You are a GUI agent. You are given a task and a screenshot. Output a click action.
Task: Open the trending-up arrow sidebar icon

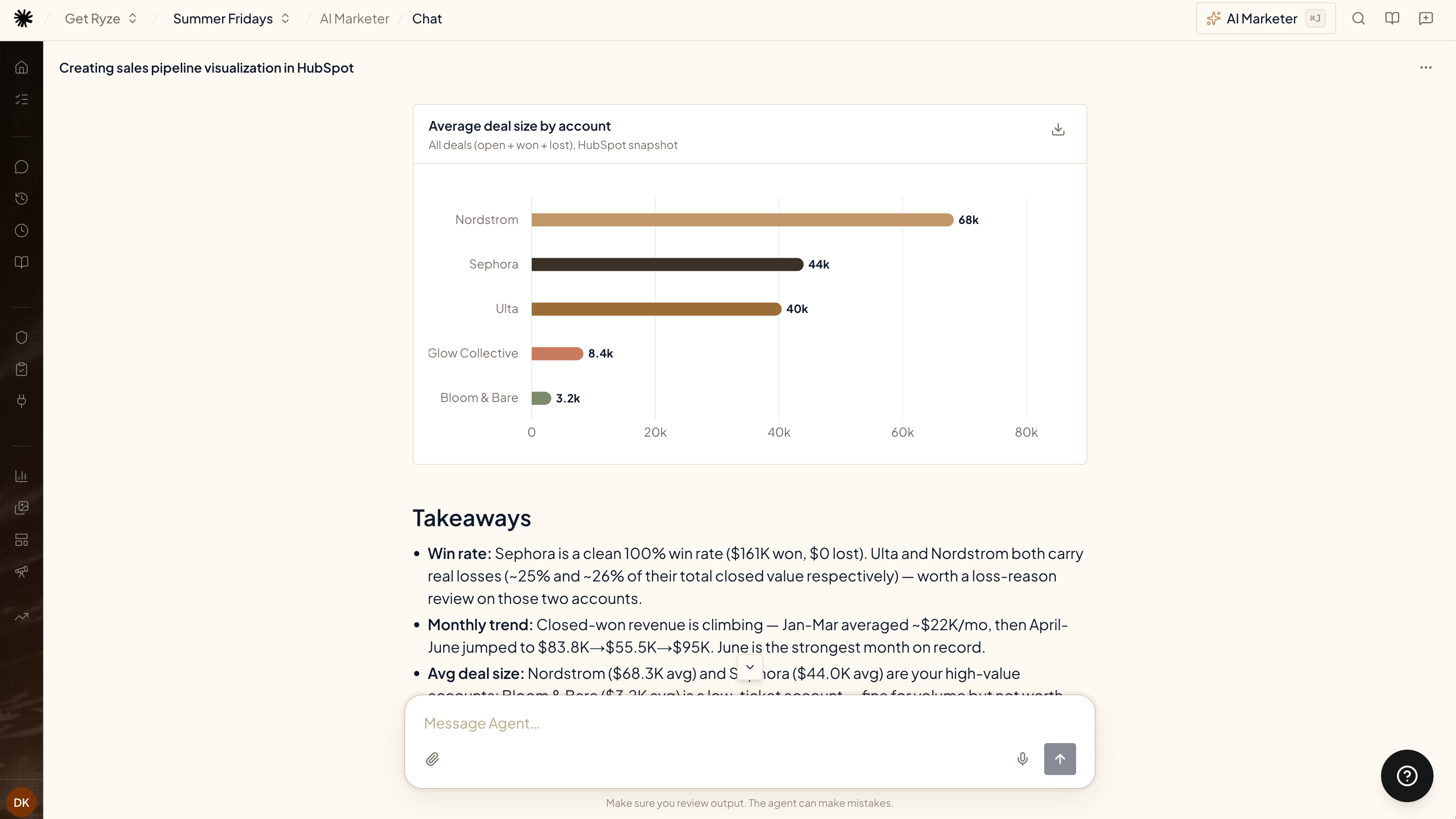click(x=22, y=617)
